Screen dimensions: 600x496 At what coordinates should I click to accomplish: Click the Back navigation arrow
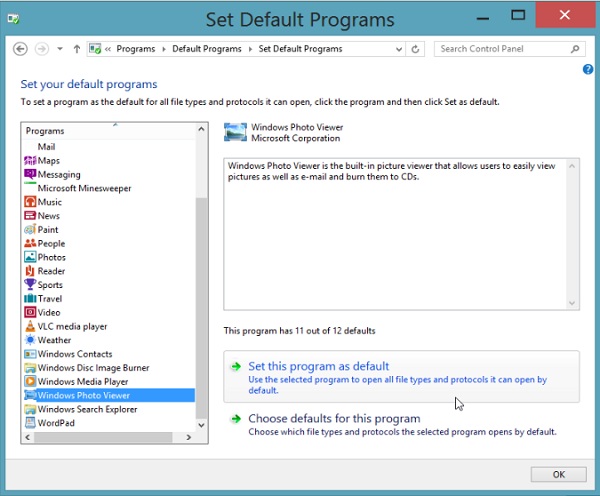[x=20, y=49]
